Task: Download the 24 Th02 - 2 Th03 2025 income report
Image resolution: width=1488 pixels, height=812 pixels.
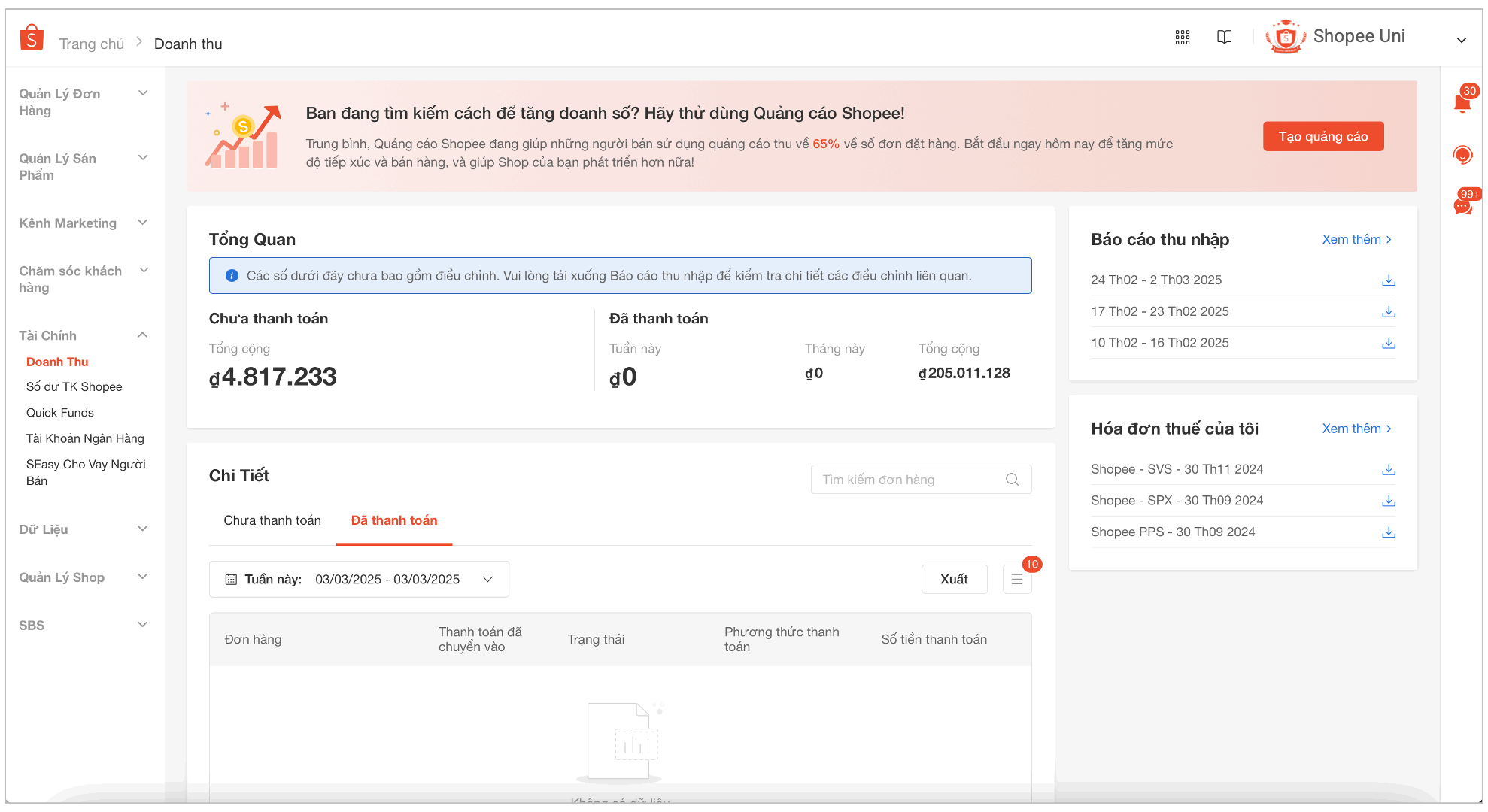Action: pos(1389,280)
